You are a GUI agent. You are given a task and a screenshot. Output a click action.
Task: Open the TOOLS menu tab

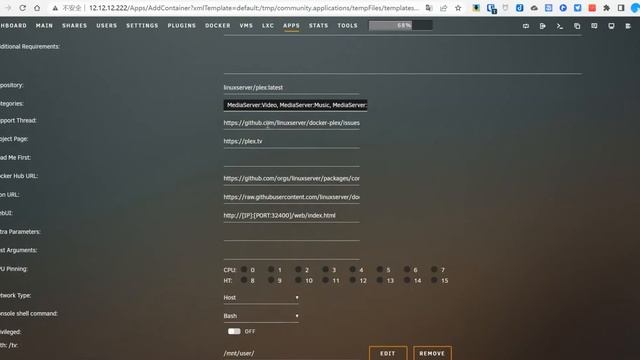point(347,25)
